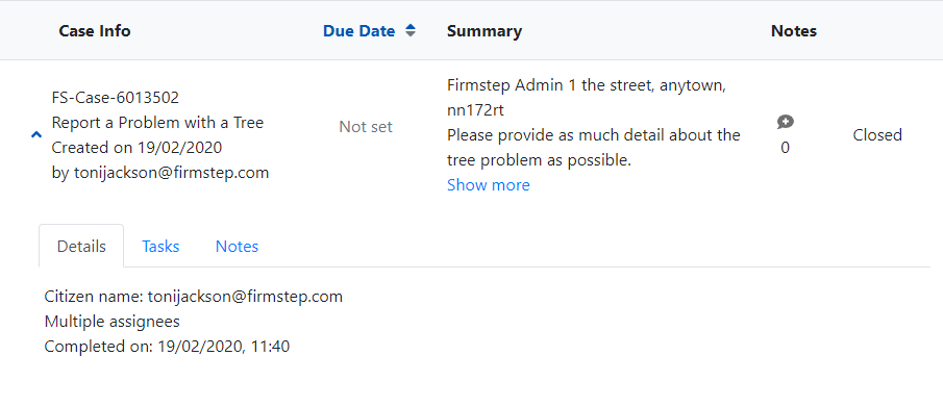Screen dimensions: 943x406
Task: Click the Summary column header
Action: (x=484, y=31)
